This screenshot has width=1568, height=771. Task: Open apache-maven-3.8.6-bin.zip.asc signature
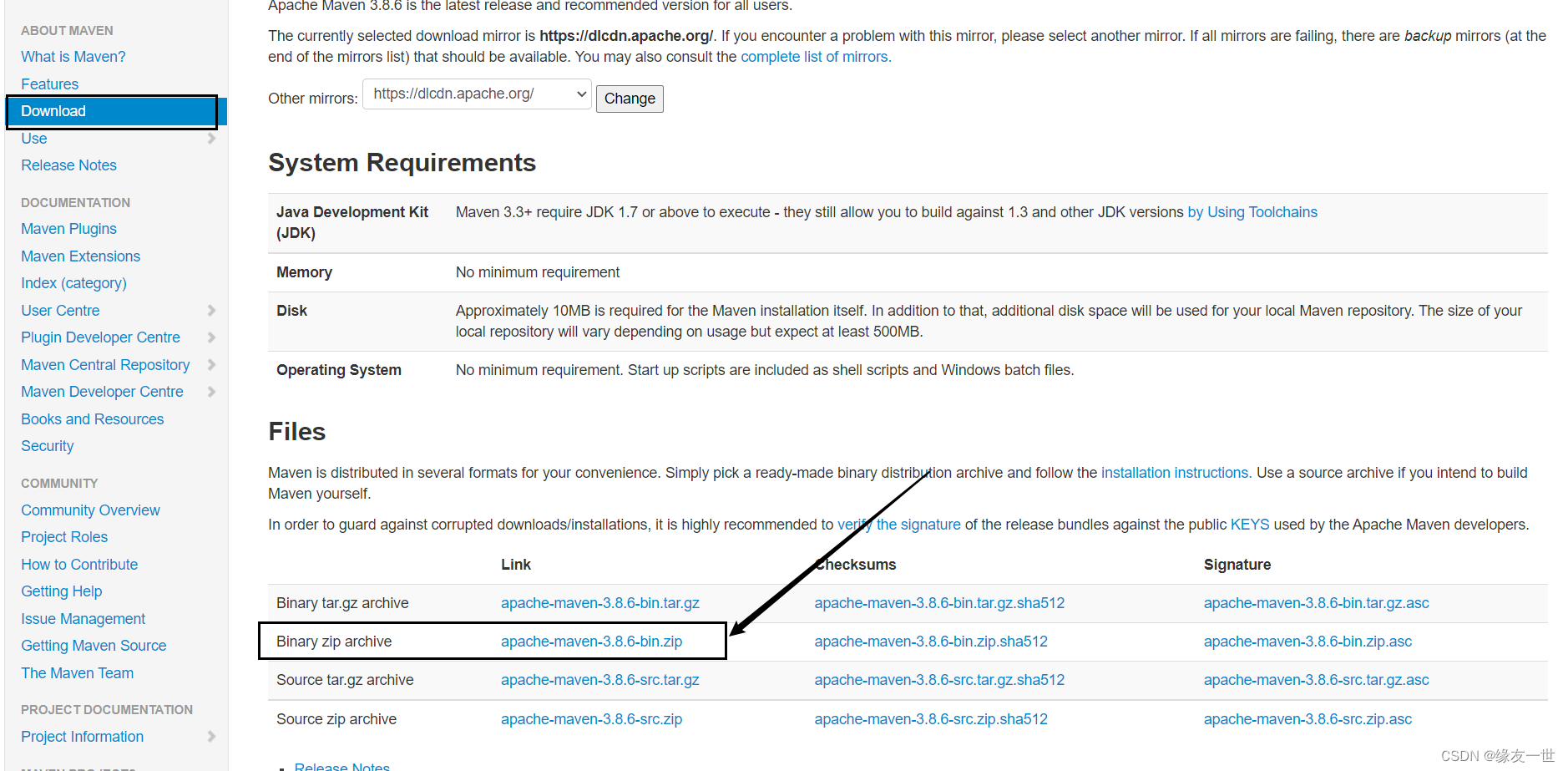[x=1308, y=642]
